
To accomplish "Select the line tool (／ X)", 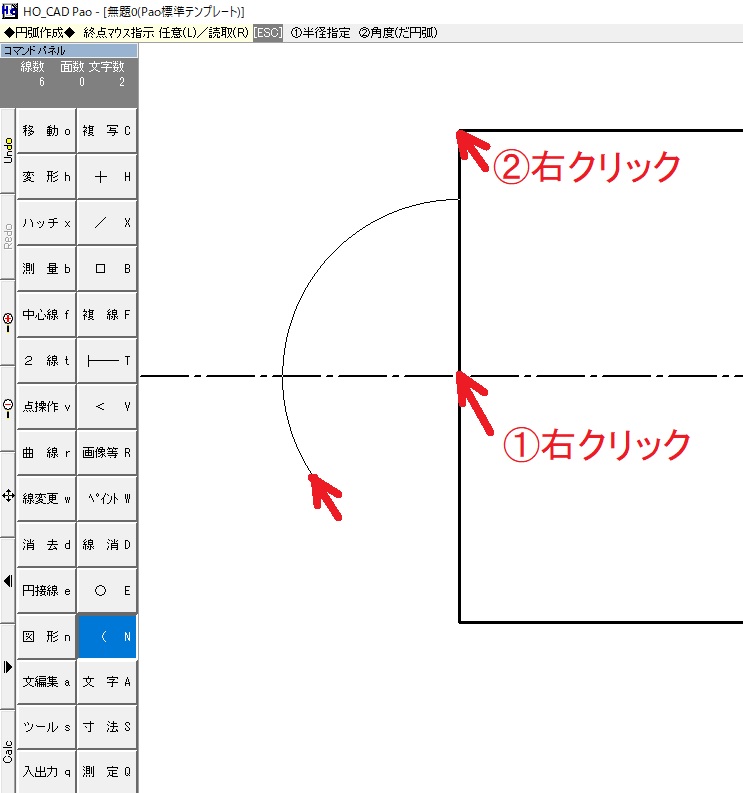I will [107, 223].
